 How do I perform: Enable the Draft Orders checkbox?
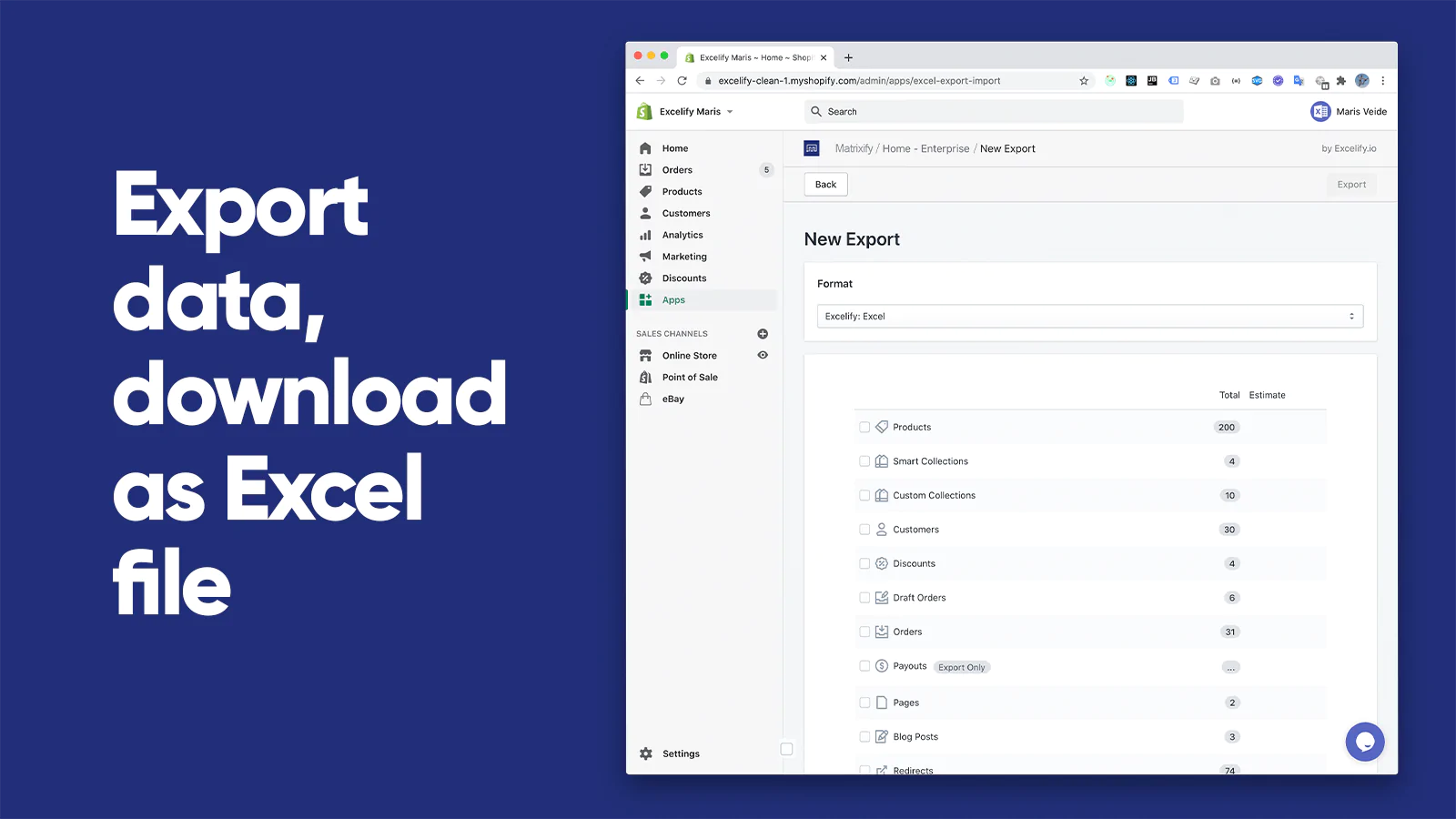(864, 597)
